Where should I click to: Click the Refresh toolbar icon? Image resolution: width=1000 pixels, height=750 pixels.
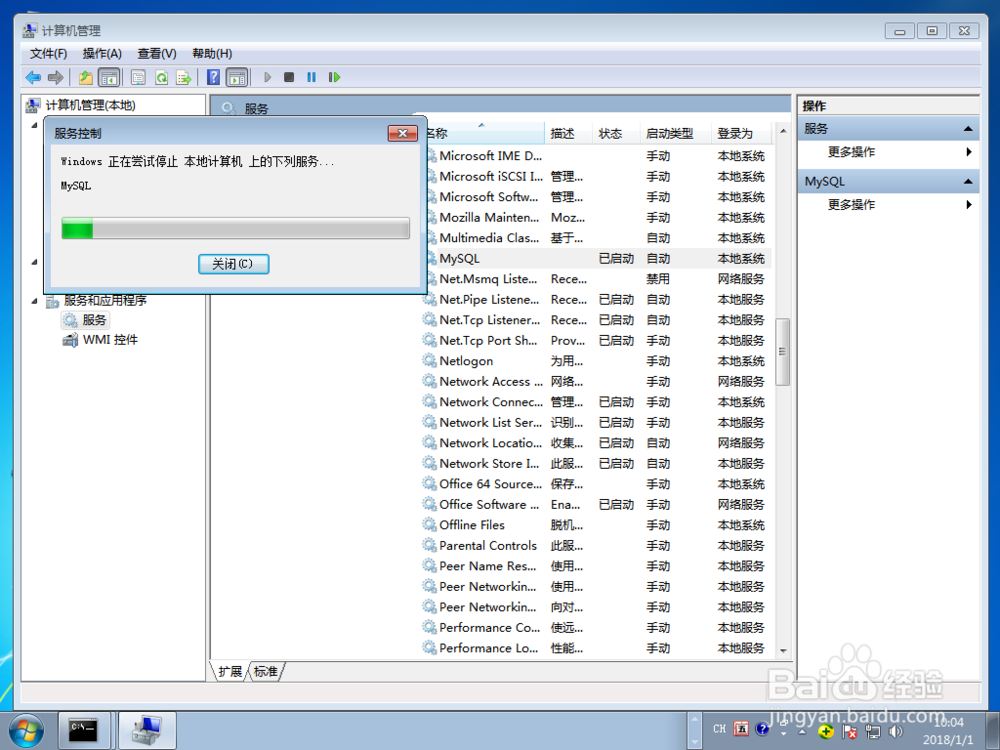pyautogui.click(x=161, y=77)
